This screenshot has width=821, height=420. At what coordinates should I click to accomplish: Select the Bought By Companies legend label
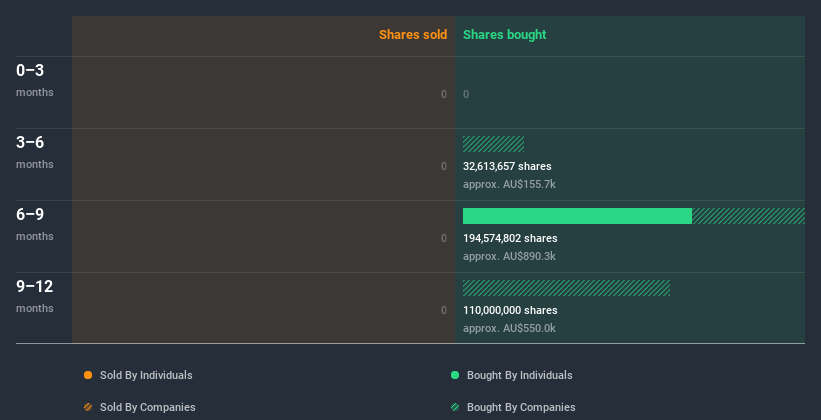coord(521,407)
